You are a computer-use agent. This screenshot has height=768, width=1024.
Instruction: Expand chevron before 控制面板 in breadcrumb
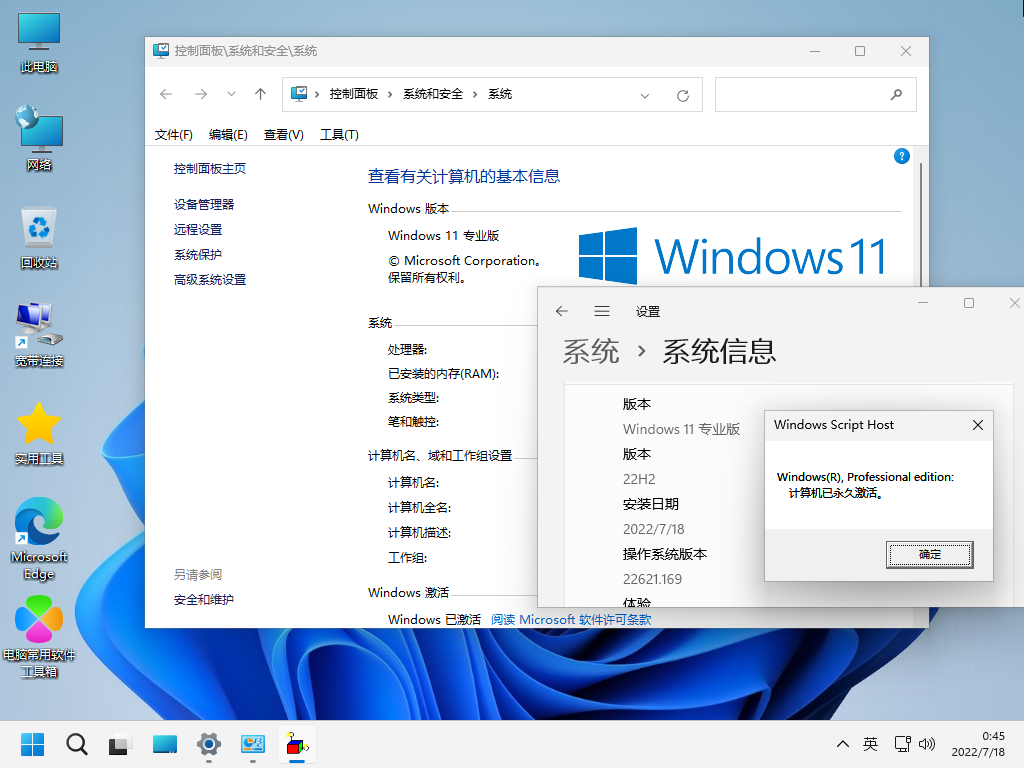(x=317, y=95)
